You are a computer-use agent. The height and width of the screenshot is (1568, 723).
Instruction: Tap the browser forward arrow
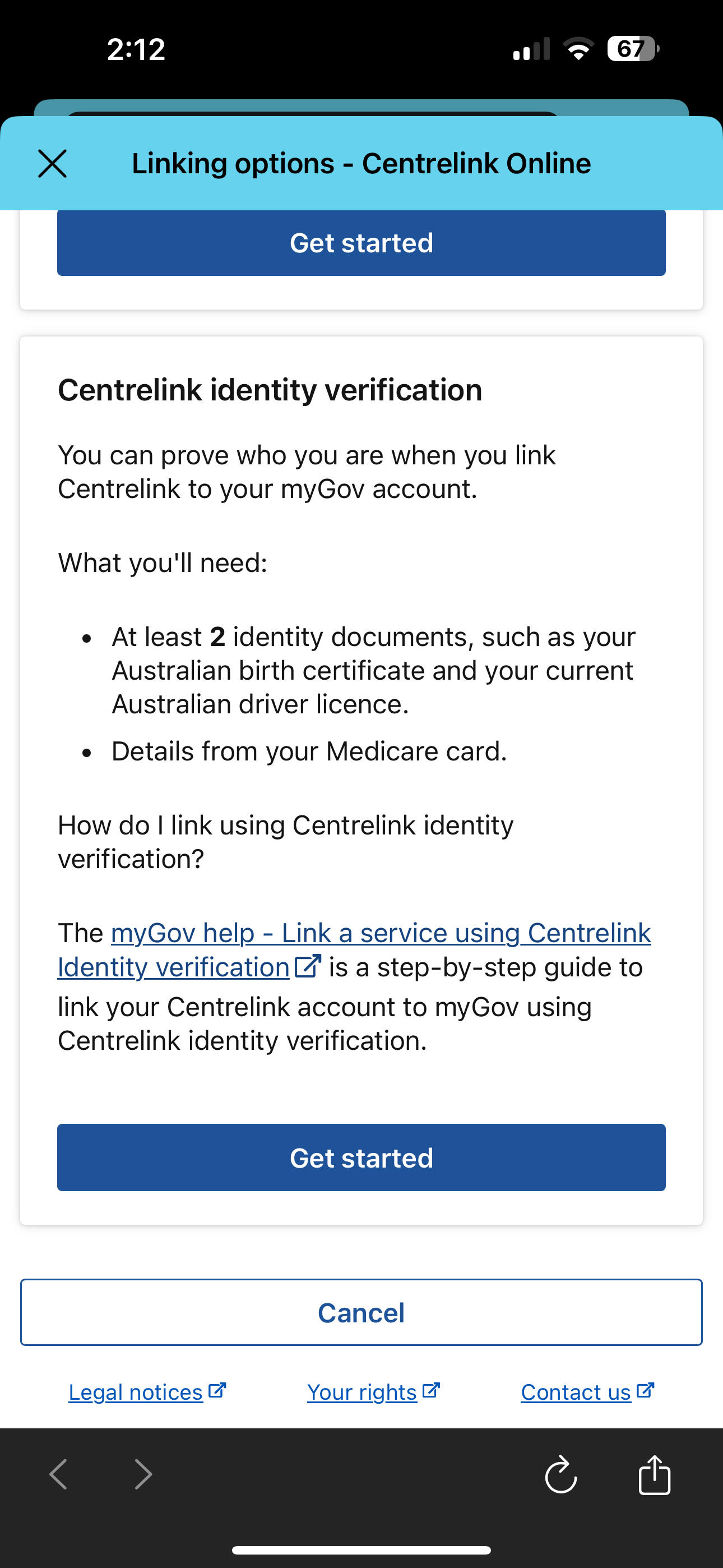(x=143, y=1474)
